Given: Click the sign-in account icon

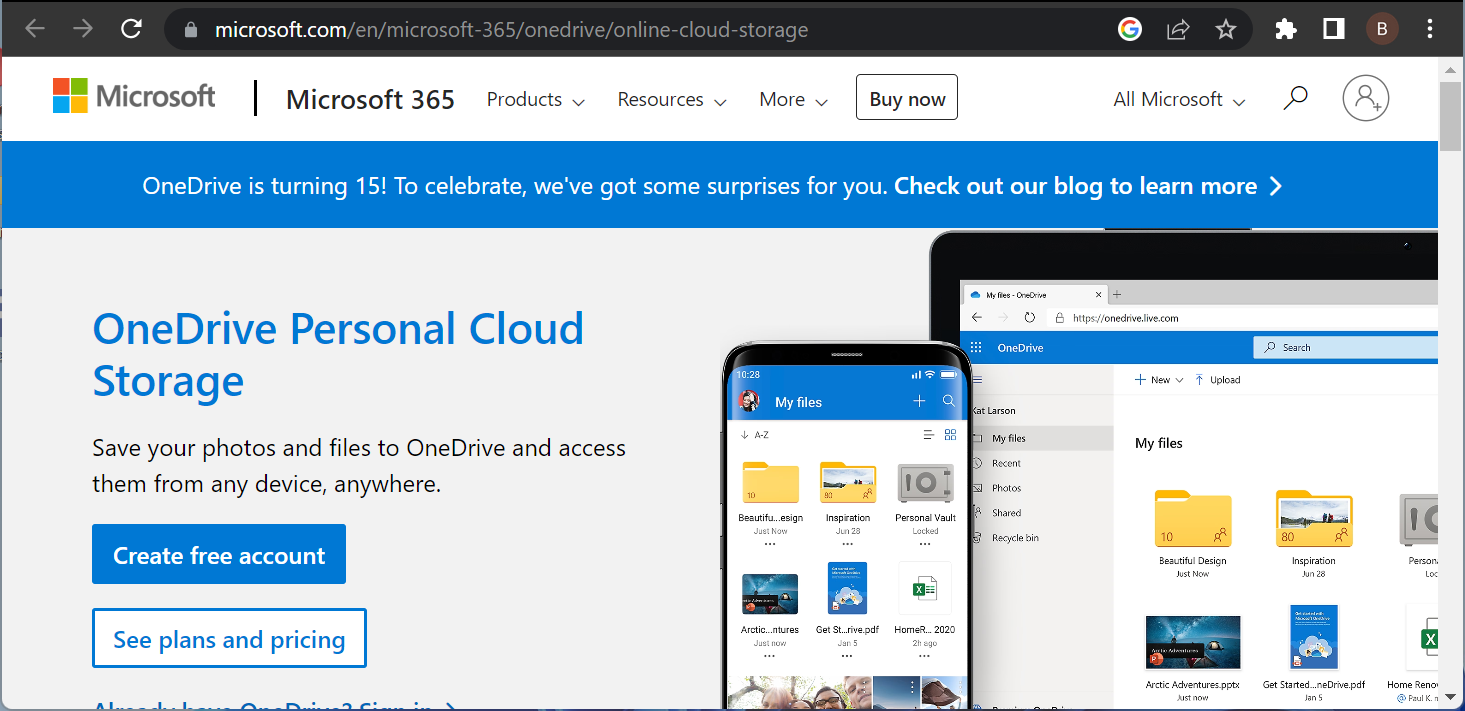Looking at the screenshot, I should click(x=1366, y=98).
